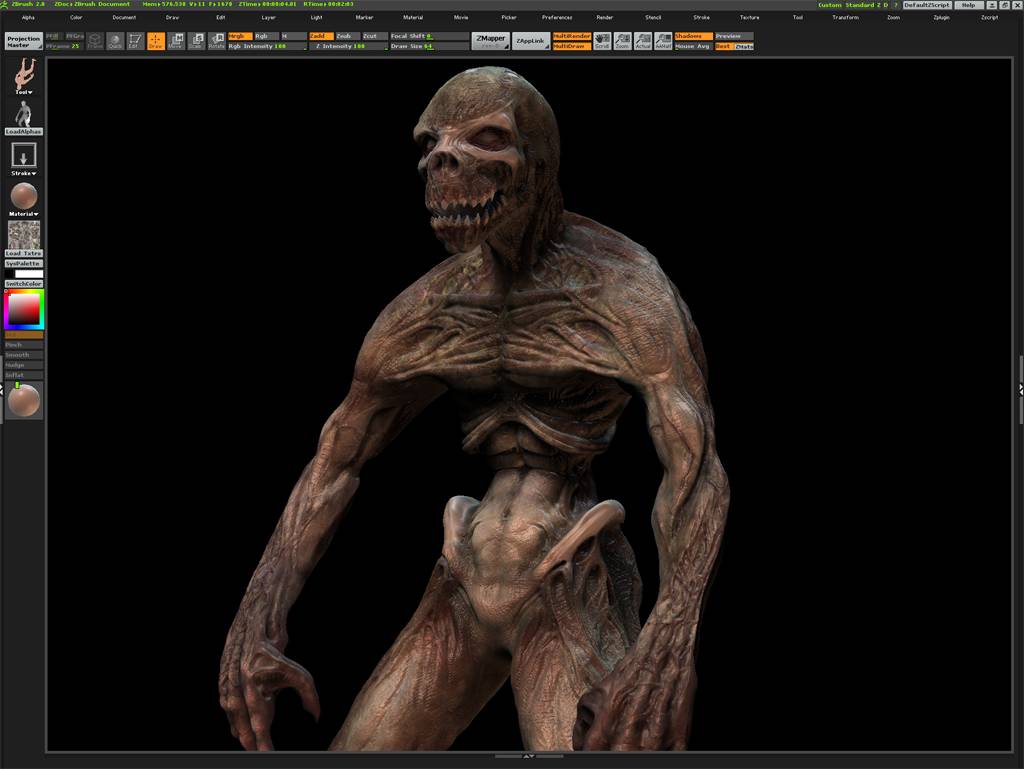The image size is (1024, 769).
Task: Open the Transform menu
Action: coord(846,18)
